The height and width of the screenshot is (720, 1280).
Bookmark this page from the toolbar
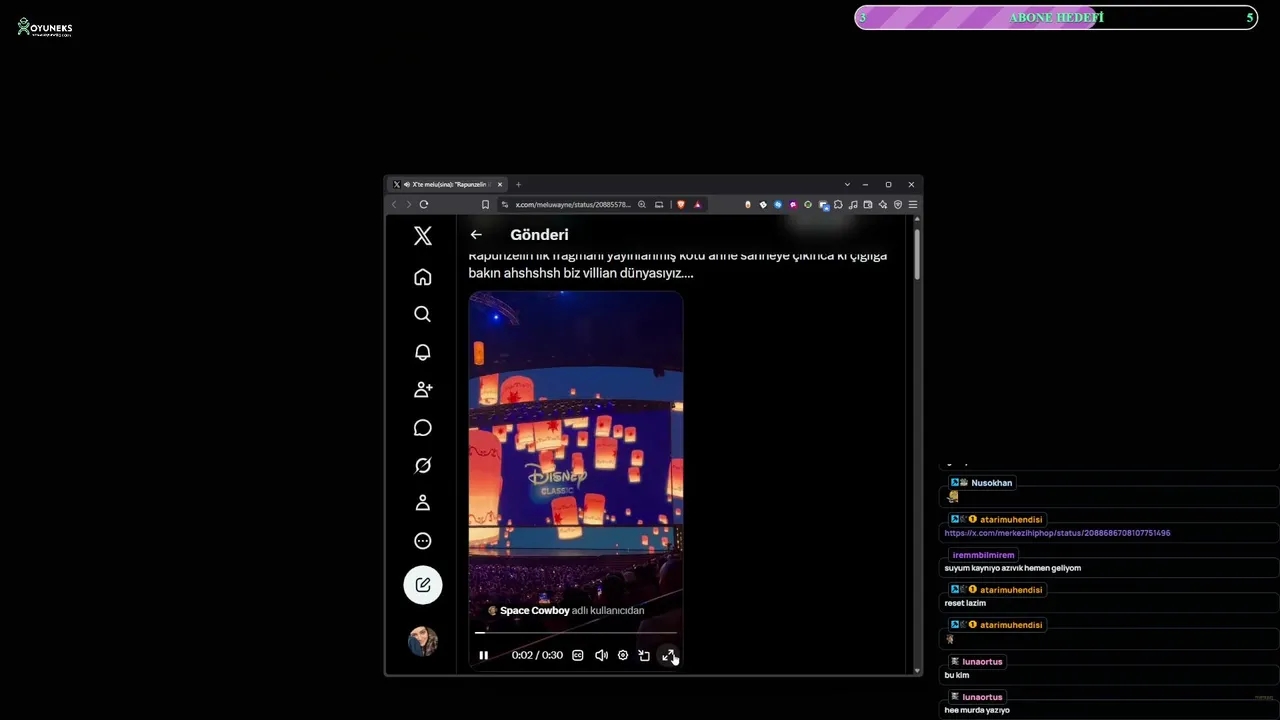coord(485,205)
